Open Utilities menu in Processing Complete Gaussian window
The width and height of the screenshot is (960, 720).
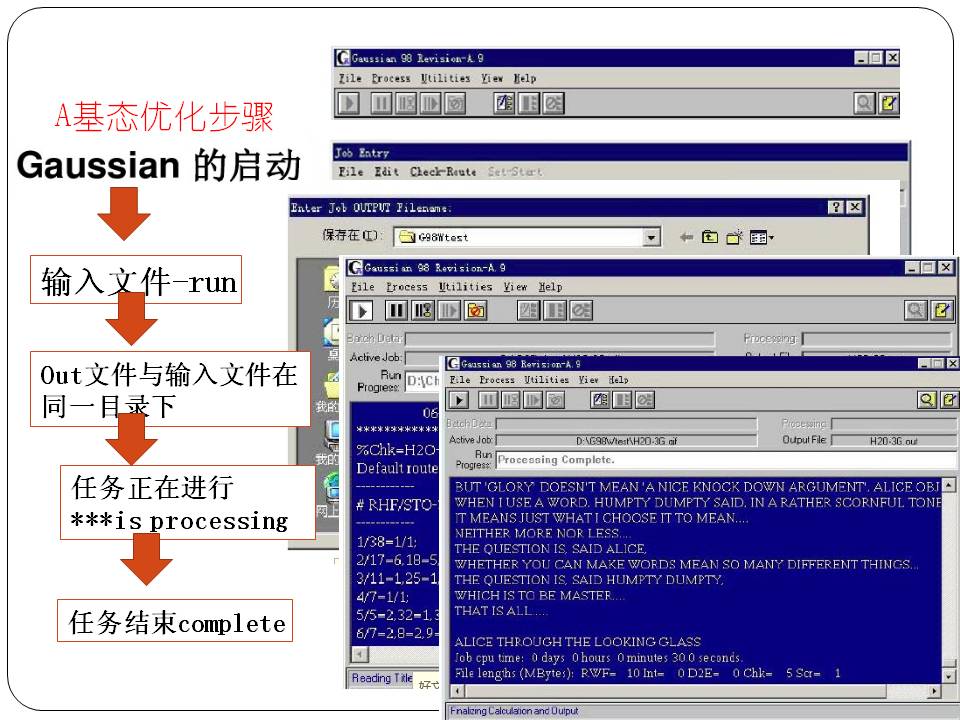coord(546,380)
